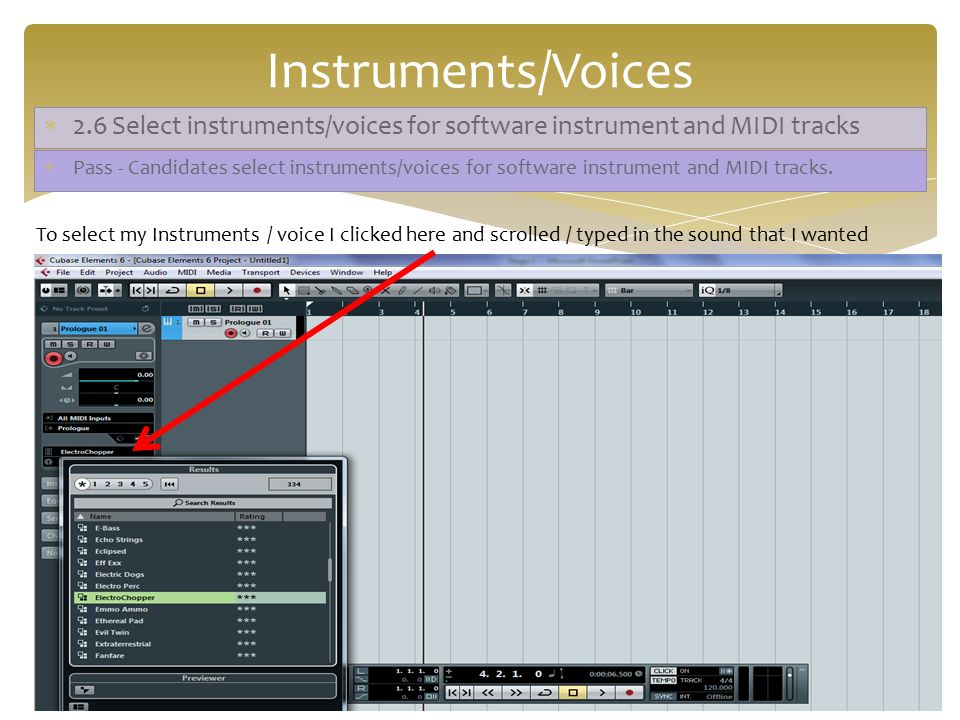This screenshot has width=960, height=720.
Task: Toggle monitor on Prologue 01 track list
Action: point(244,333)
